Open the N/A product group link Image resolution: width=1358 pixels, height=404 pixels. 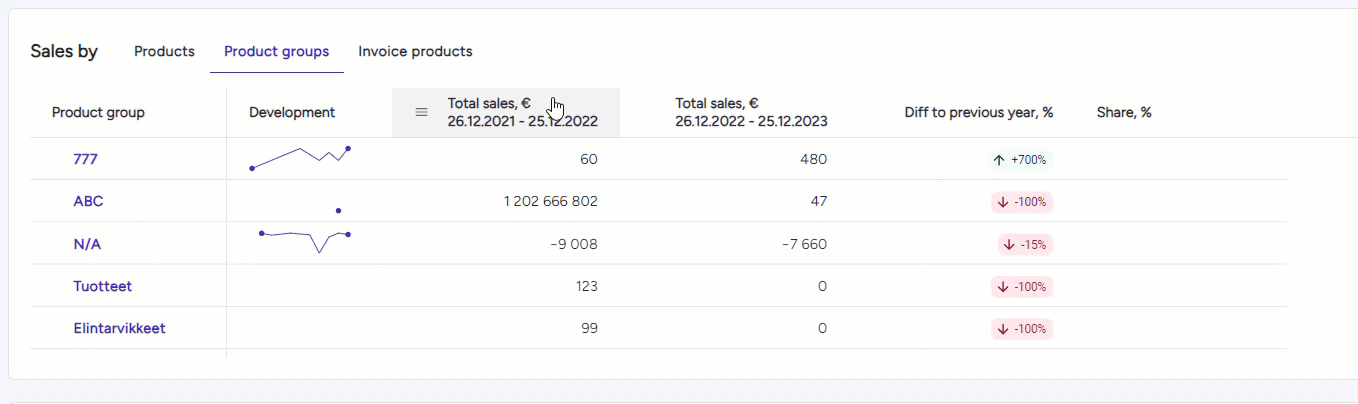click(x=87, y=244)
